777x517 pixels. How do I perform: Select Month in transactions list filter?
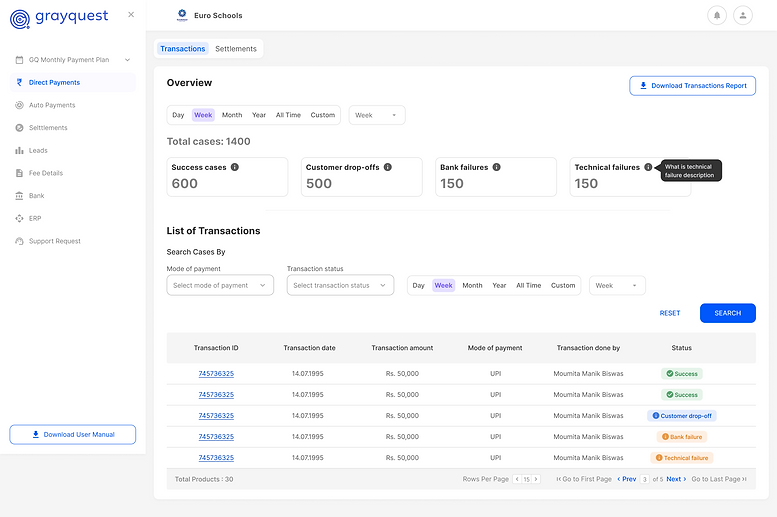coord(472,286)
